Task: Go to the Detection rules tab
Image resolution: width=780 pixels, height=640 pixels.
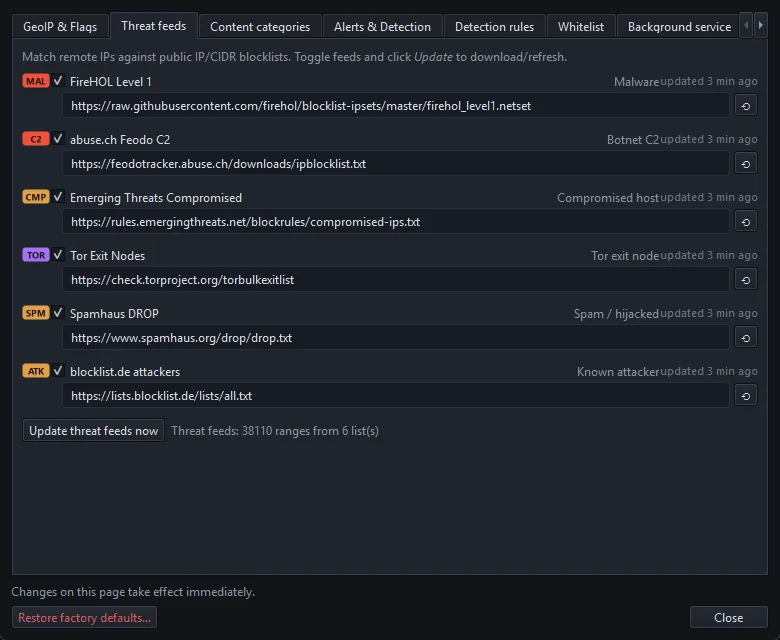Action: tap(494, 26)
